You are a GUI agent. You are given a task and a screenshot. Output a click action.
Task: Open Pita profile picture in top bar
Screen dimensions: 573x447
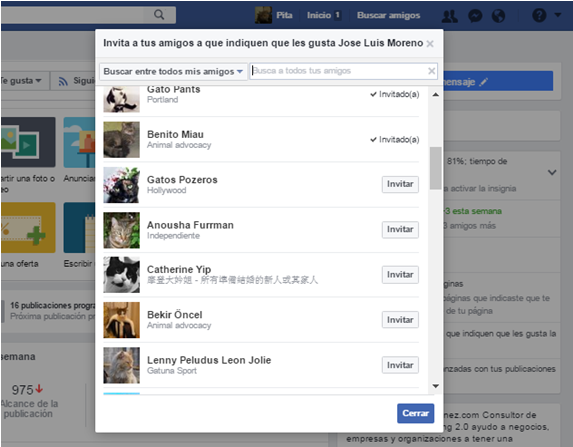(x=263, y=15)
